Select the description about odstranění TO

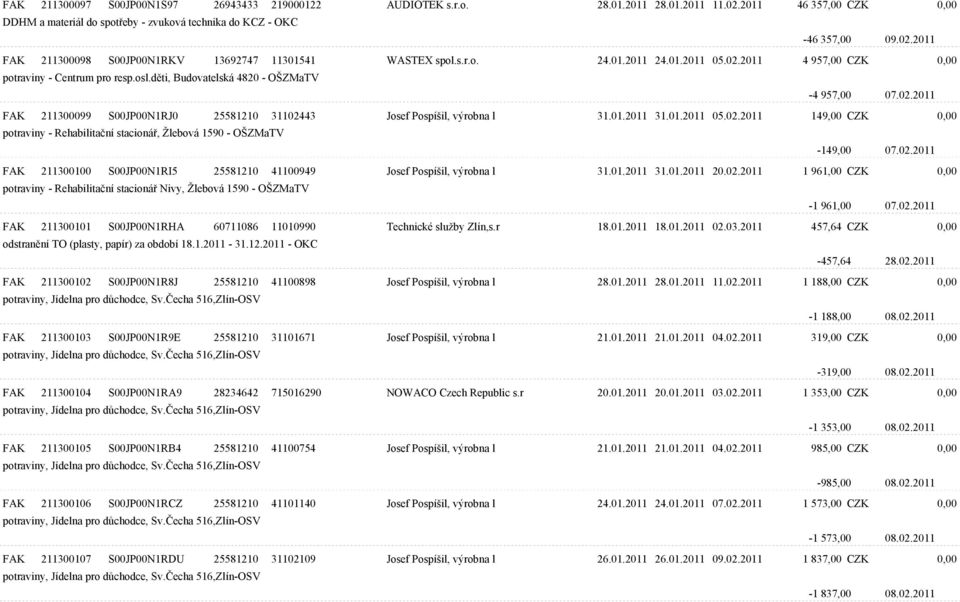(x=160, y=244)
